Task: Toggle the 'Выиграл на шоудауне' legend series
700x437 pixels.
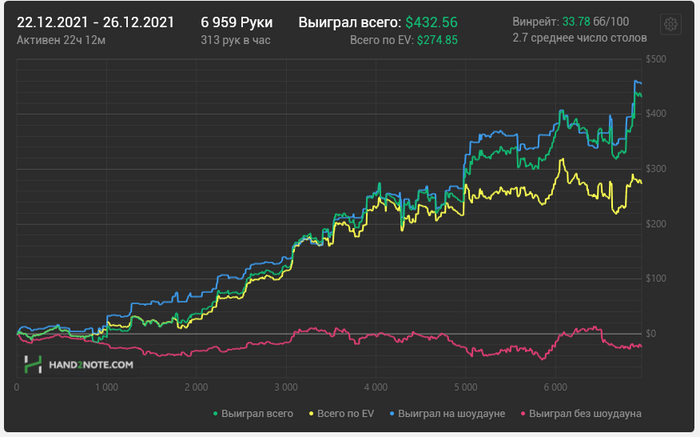Action: coord(447,414)
